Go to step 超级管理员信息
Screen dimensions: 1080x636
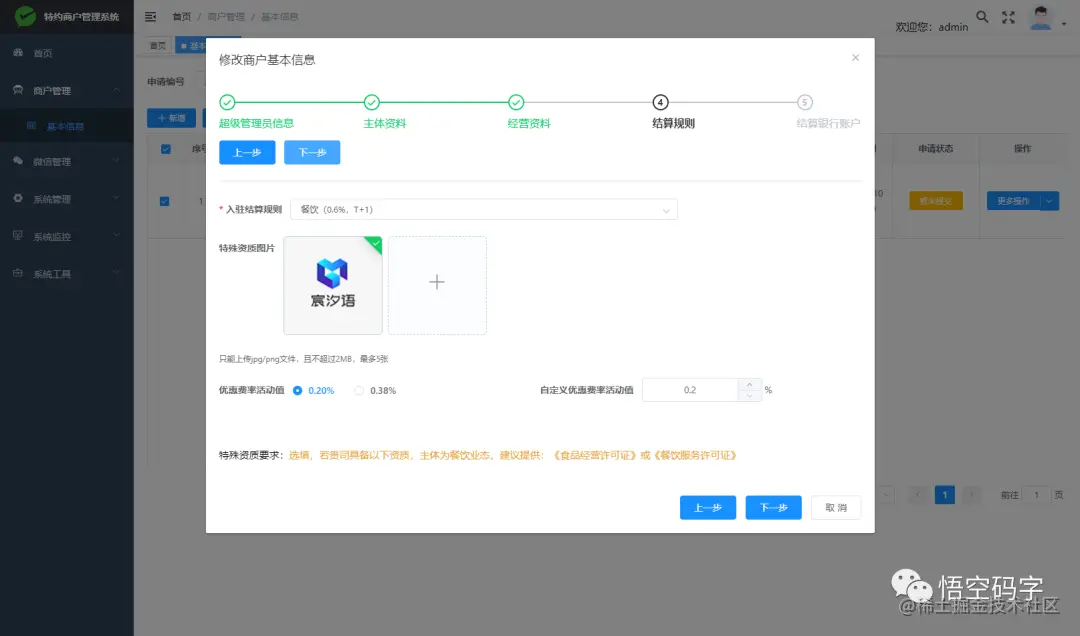[x=256, y=123]
